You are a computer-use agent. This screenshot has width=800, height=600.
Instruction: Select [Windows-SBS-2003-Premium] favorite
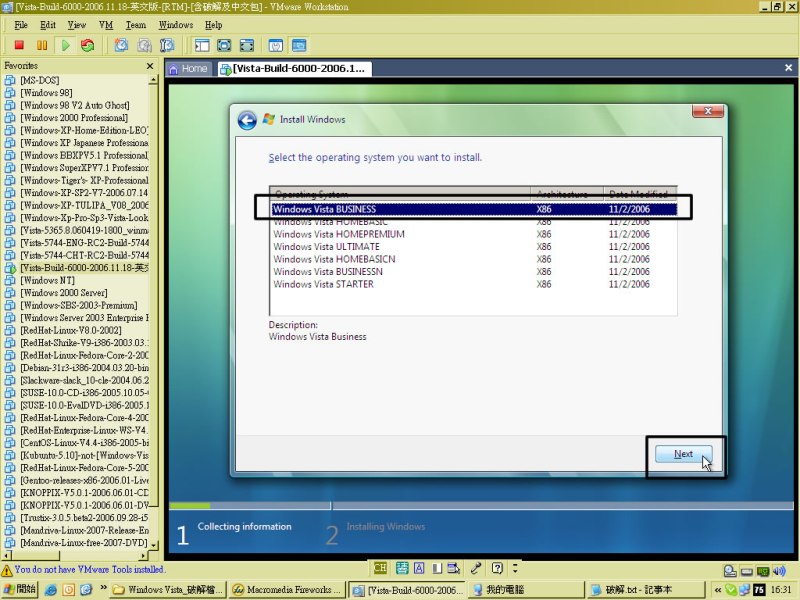click(79, 306)
